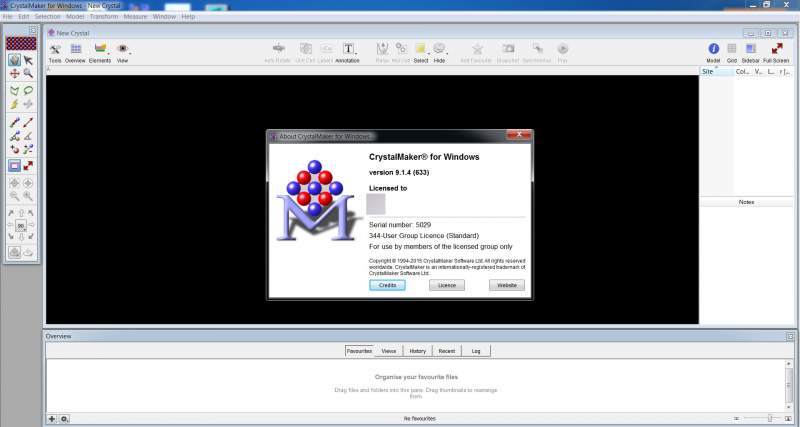Click the Notes header in sidebar

(x=746, y=202)
